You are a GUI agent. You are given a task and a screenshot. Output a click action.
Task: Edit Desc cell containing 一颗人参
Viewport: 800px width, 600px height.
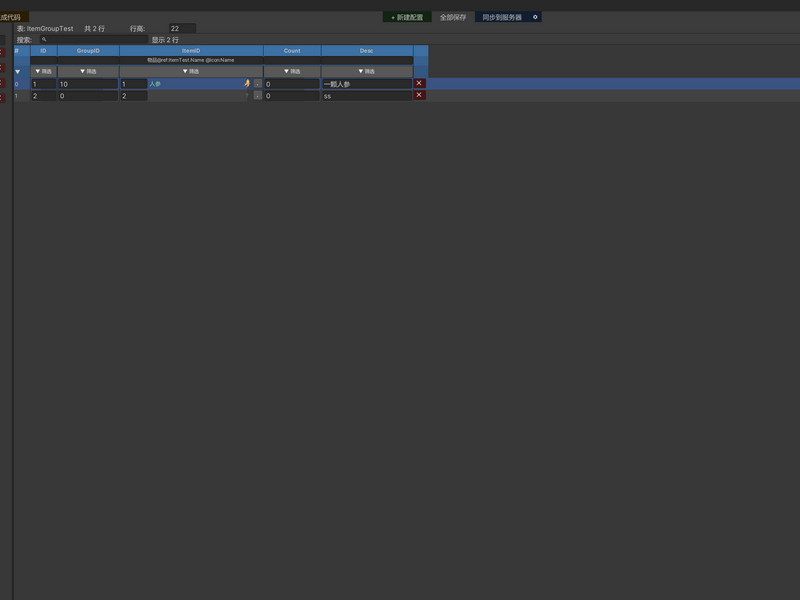(x=367, y=84)
